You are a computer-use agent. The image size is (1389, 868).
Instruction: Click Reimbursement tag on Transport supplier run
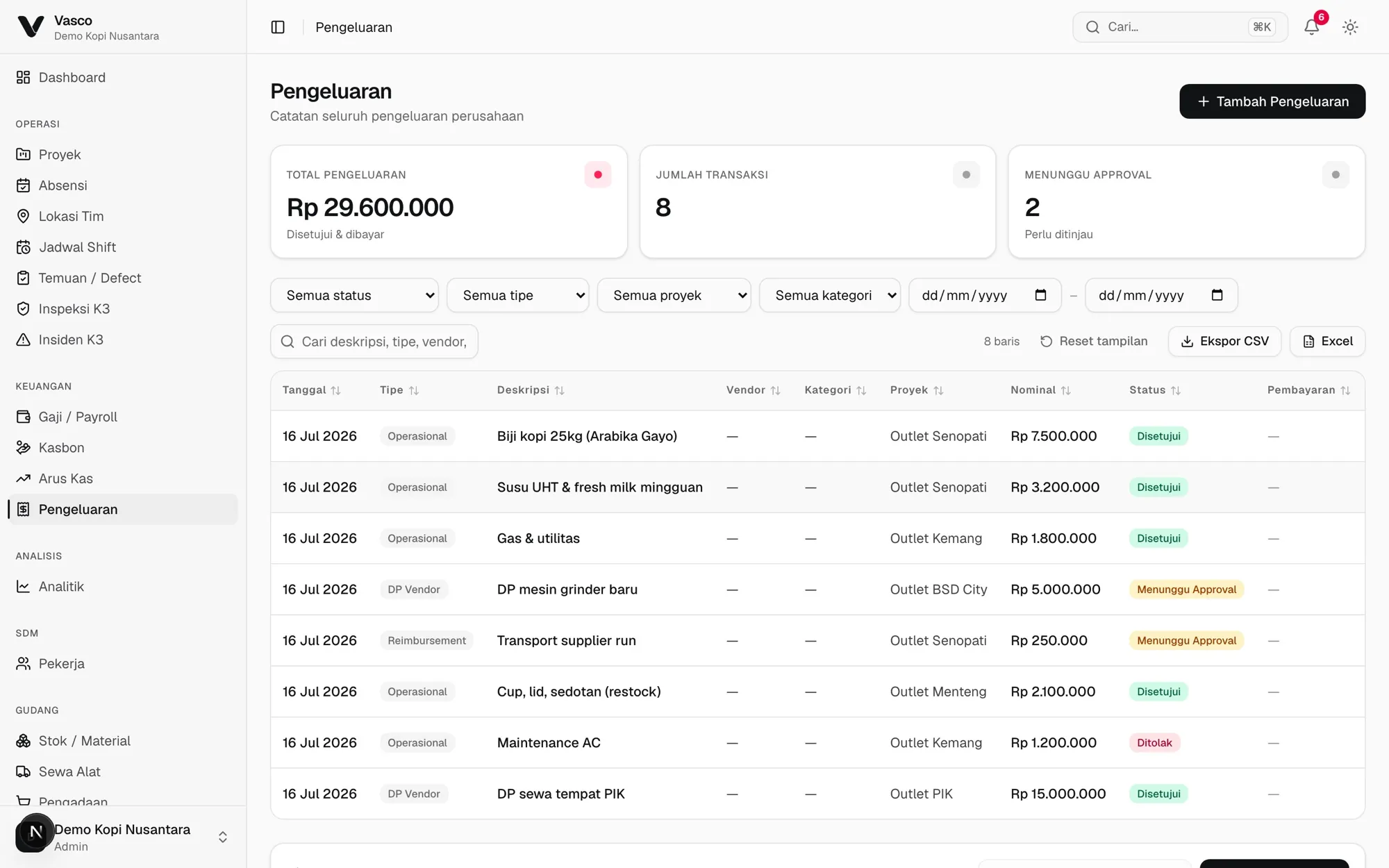[426, 640]
